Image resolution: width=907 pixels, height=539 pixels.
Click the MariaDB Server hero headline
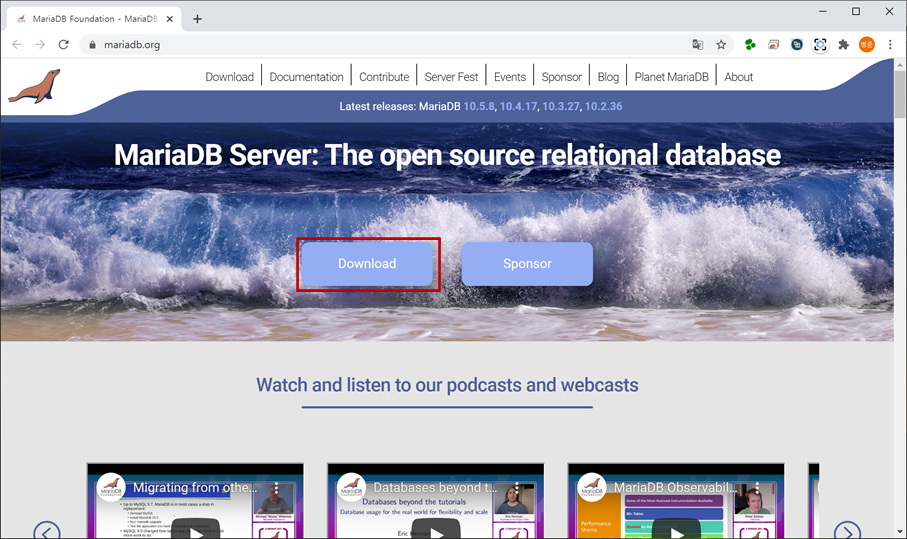point(447,155)
